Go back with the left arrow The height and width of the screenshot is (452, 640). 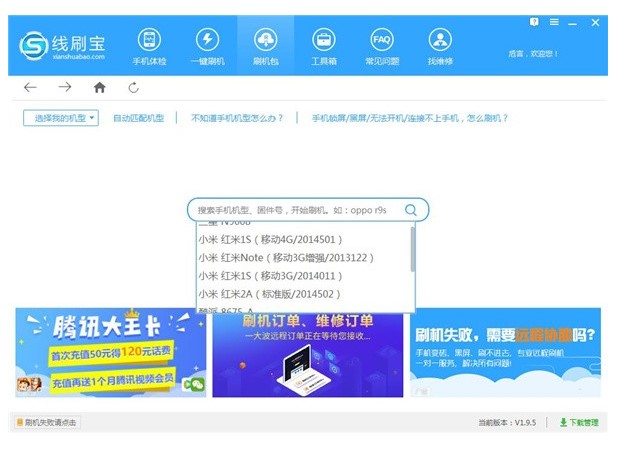30,87
